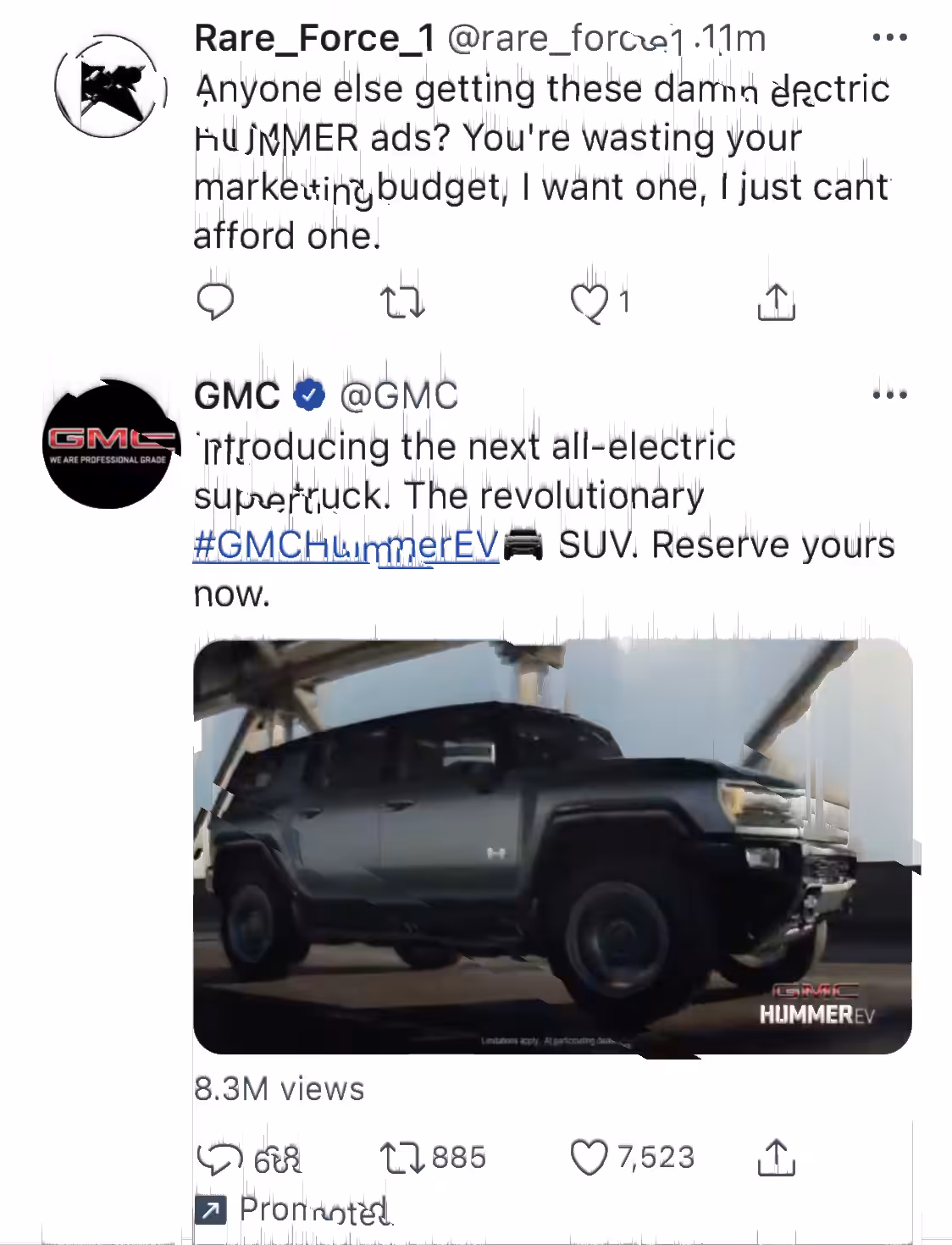The image size is (952, 1245).
Task: Reply to Rare_Force_1's tweet
Action: pyautogui.click(x=215, y=302)
